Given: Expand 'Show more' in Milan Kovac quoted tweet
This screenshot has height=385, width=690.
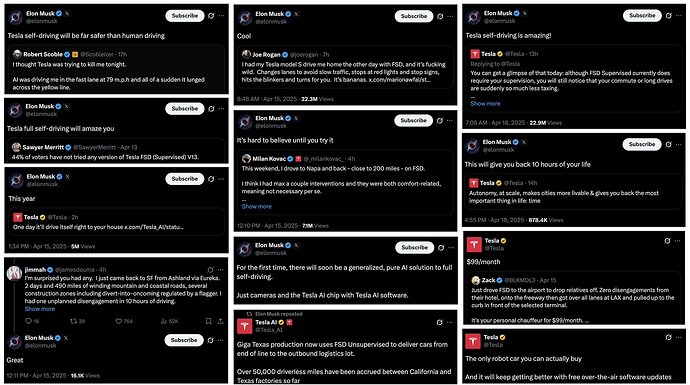Looking at the screenshot, I should [257, 206].
